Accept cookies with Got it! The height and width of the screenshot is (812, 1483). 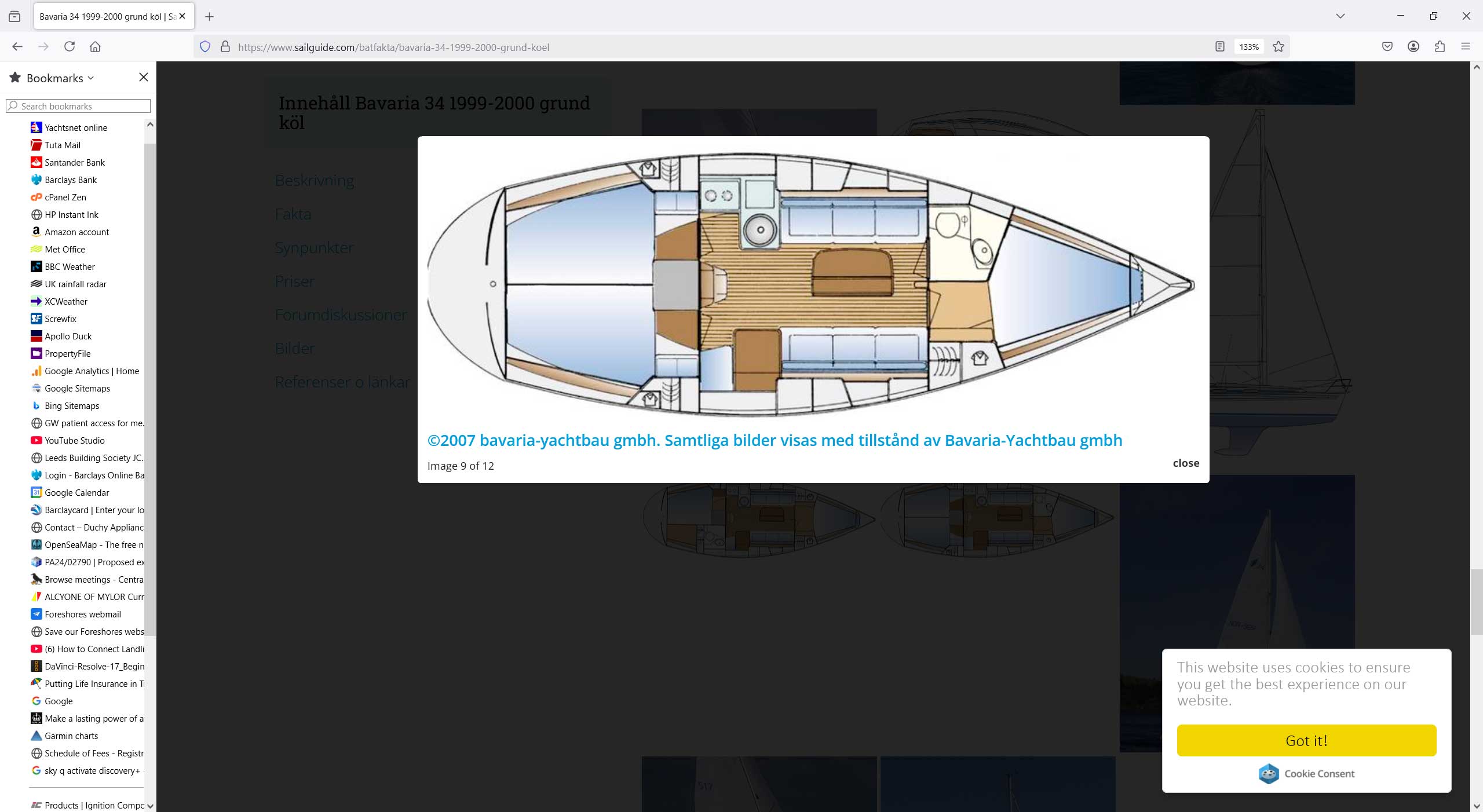pyautogui.click(x=1306, y=740)
